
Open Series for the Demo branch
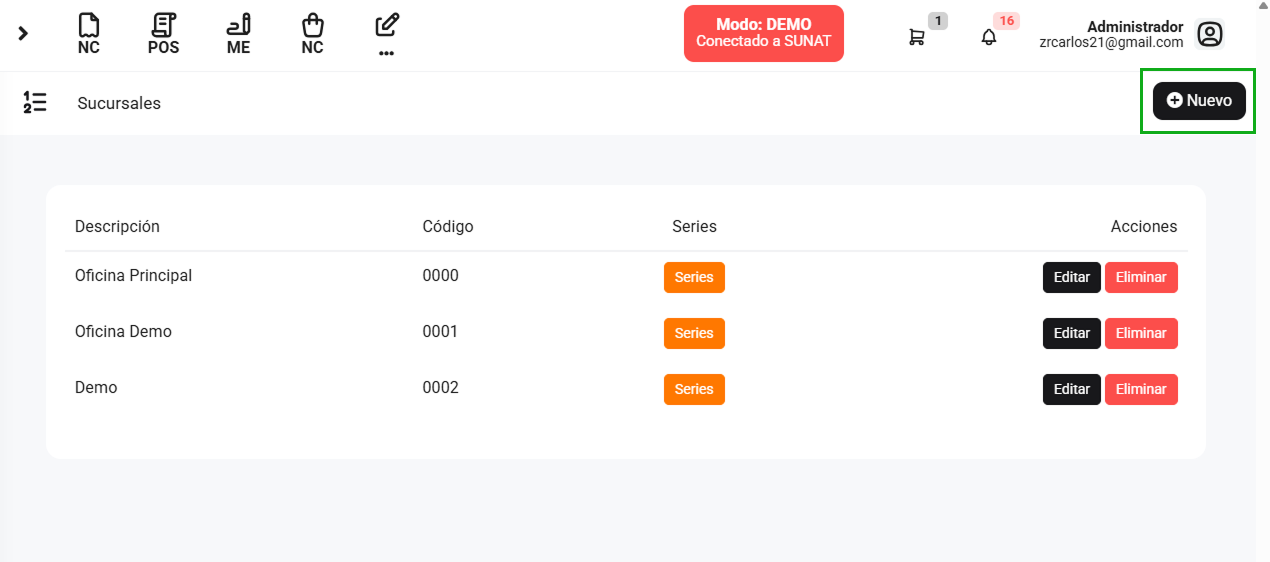coord(694,389)
